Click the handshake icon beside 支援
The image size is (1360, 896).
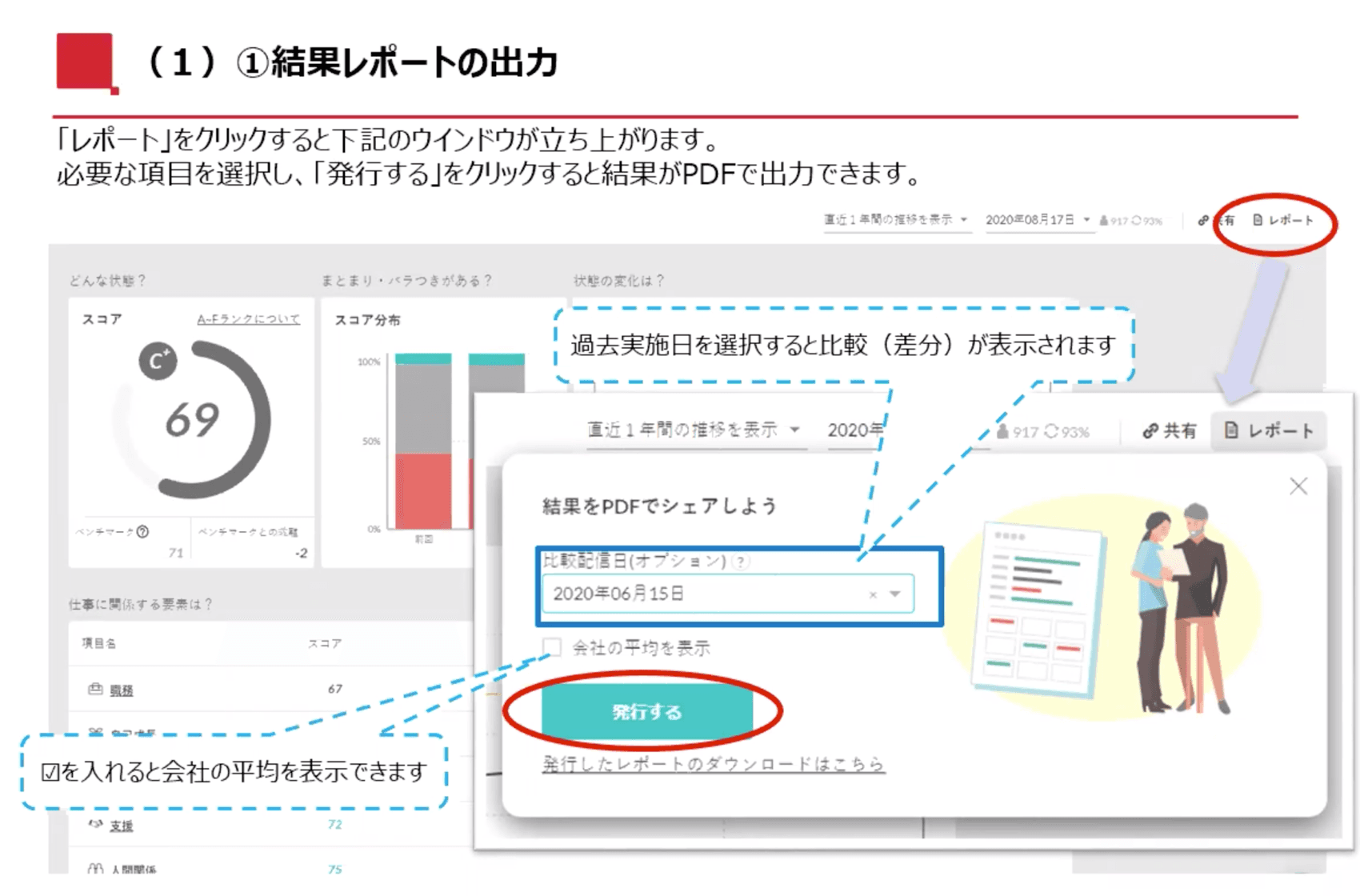[95, 824]
